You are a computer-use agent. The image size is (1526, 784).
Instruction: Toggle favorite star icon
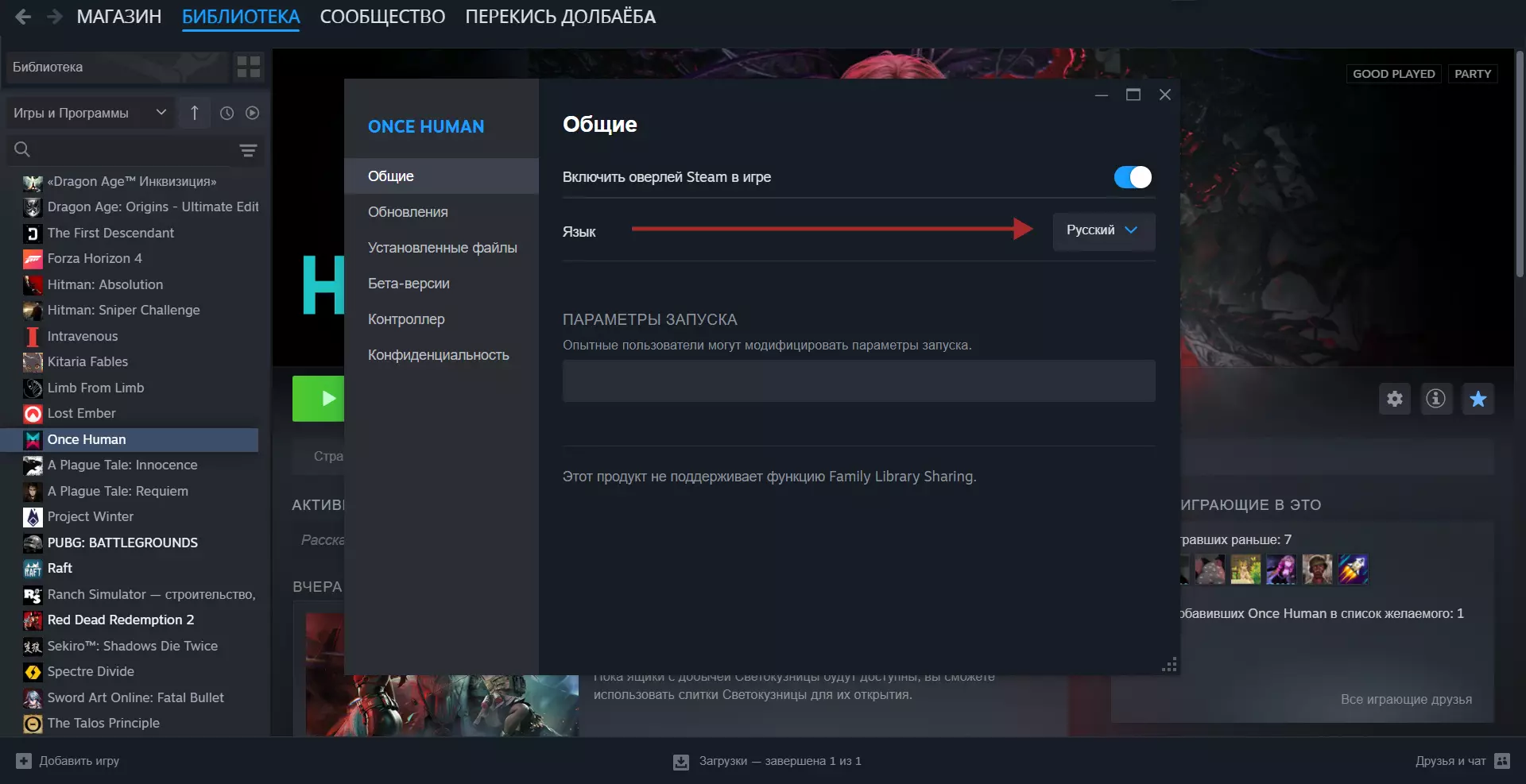pos(1478,399)
